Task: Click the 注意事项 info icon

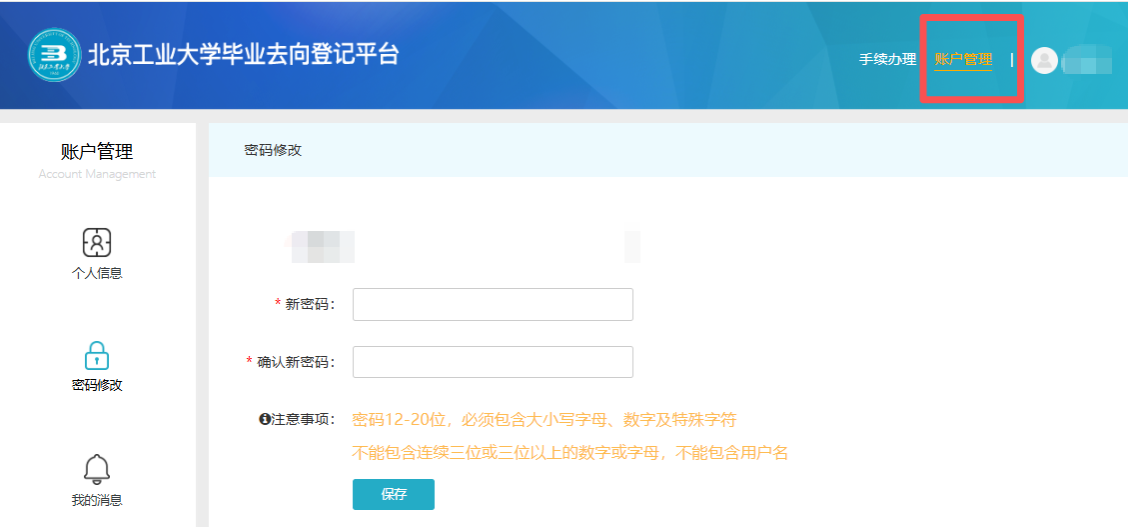Action: coord(265,420)
